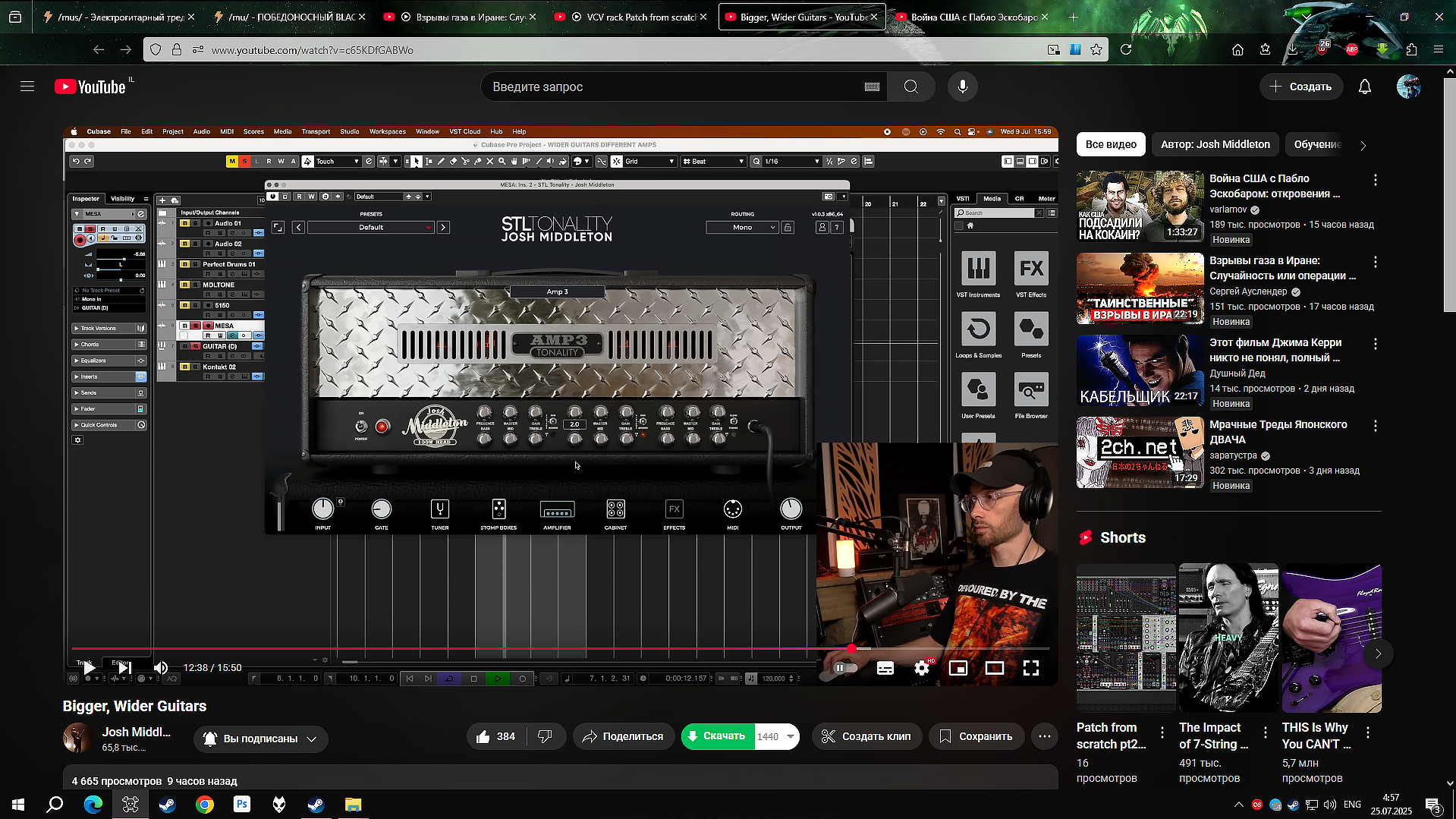
Task: Select the Обучение filter chip
Action: [1317, 144]
